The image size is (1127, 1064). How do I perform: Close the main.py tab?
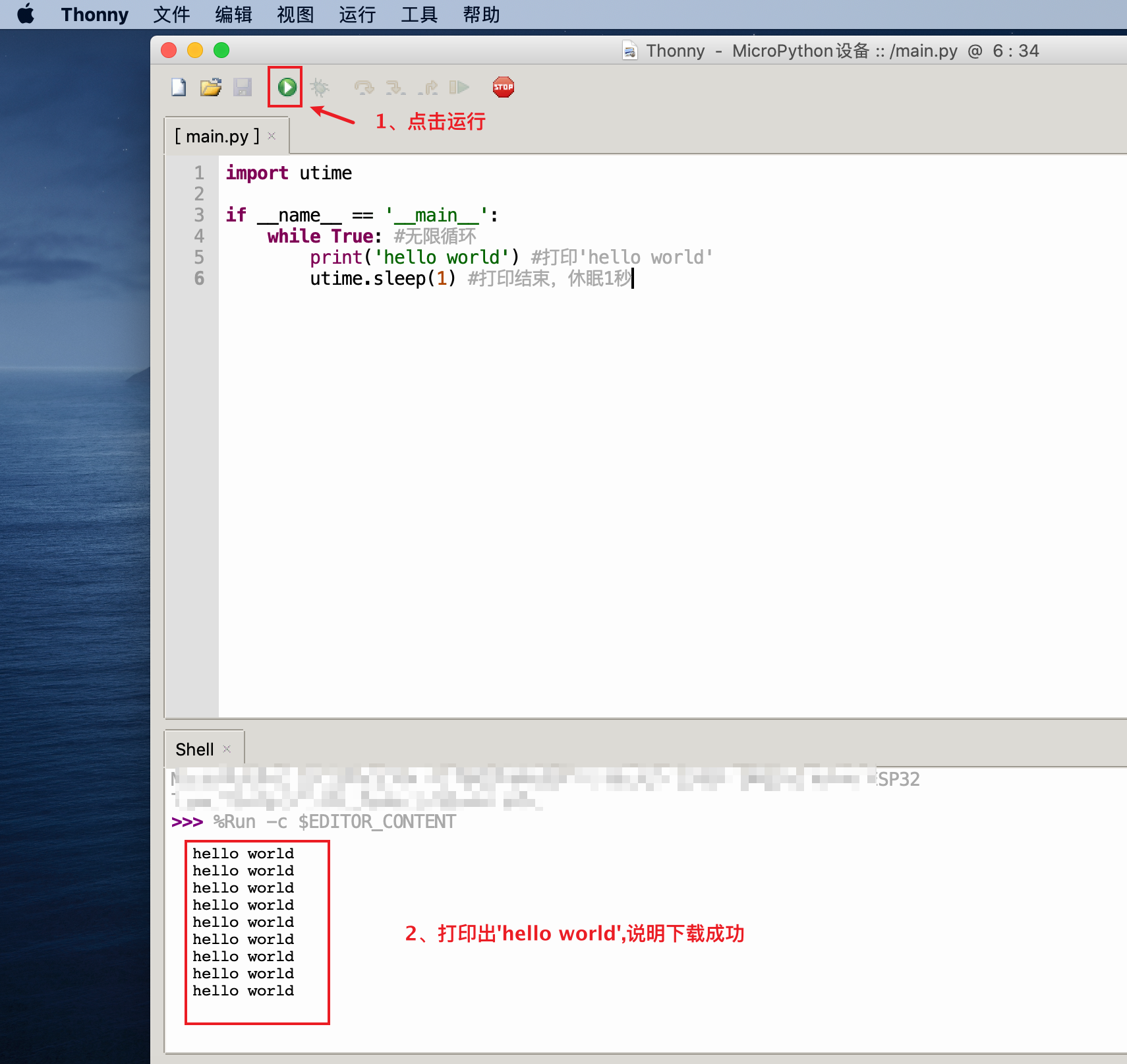tap(272, 136)
